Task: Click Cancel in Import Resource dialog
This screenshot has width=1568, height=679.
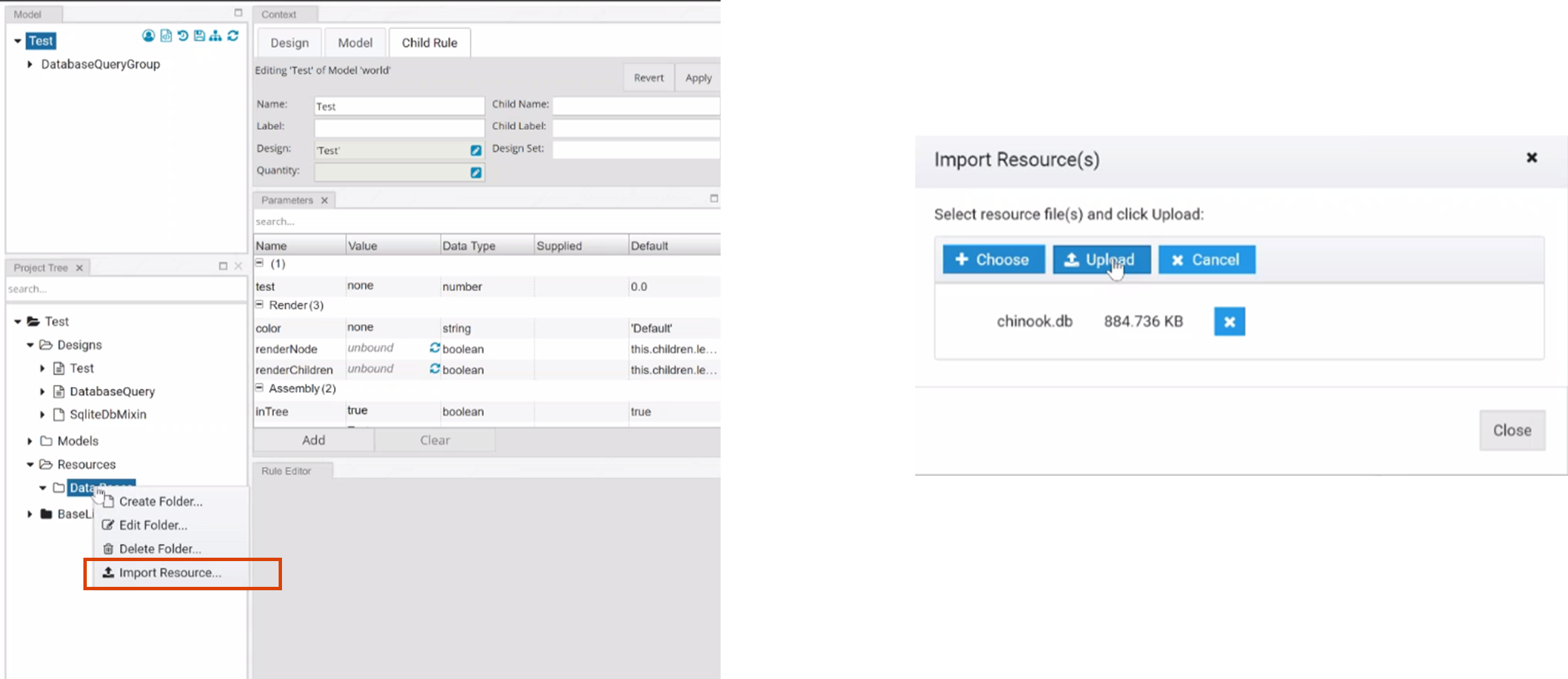Action: (x=1207, y=260)
